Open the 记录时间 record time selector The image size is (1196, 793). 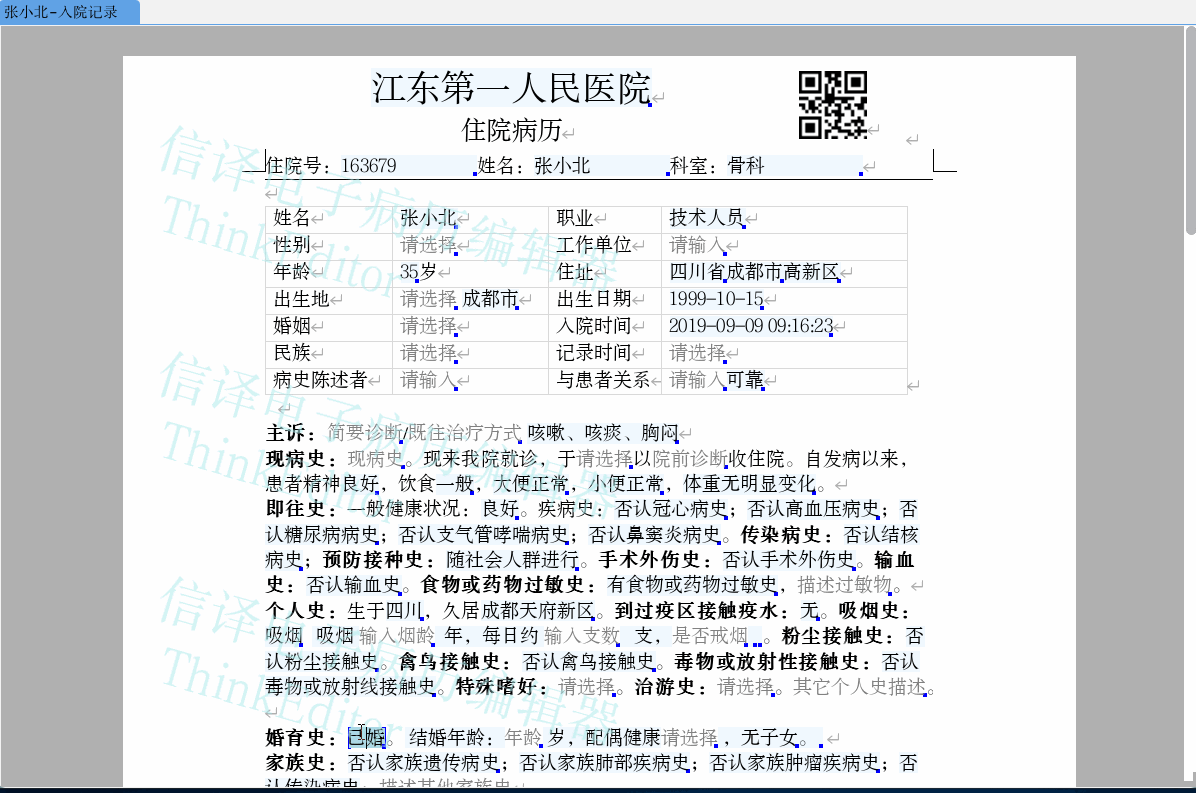point(698,353)
